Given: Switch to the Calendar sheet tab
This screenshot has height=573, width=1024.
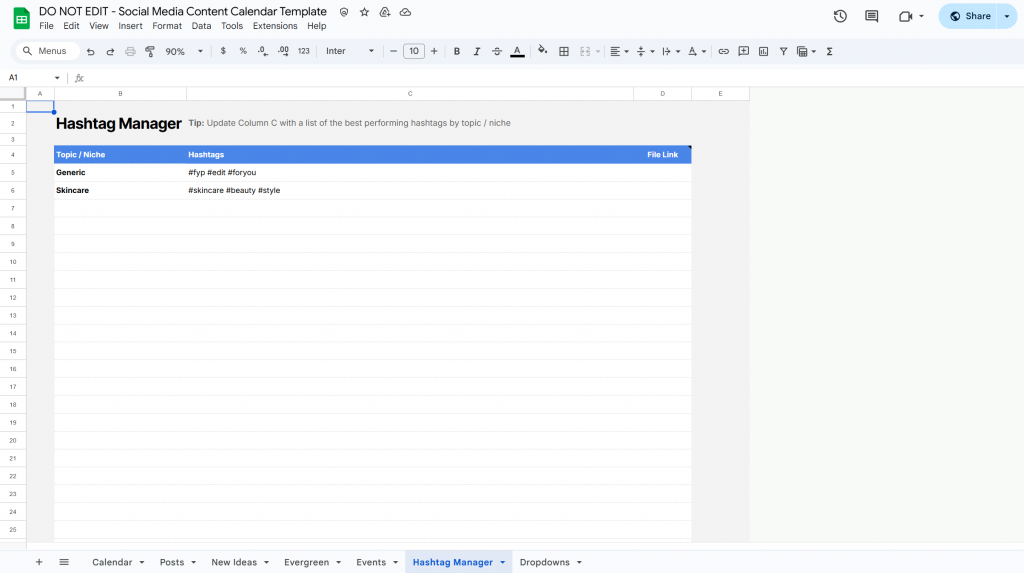Looking at the screenshot, I should point(112,562).
